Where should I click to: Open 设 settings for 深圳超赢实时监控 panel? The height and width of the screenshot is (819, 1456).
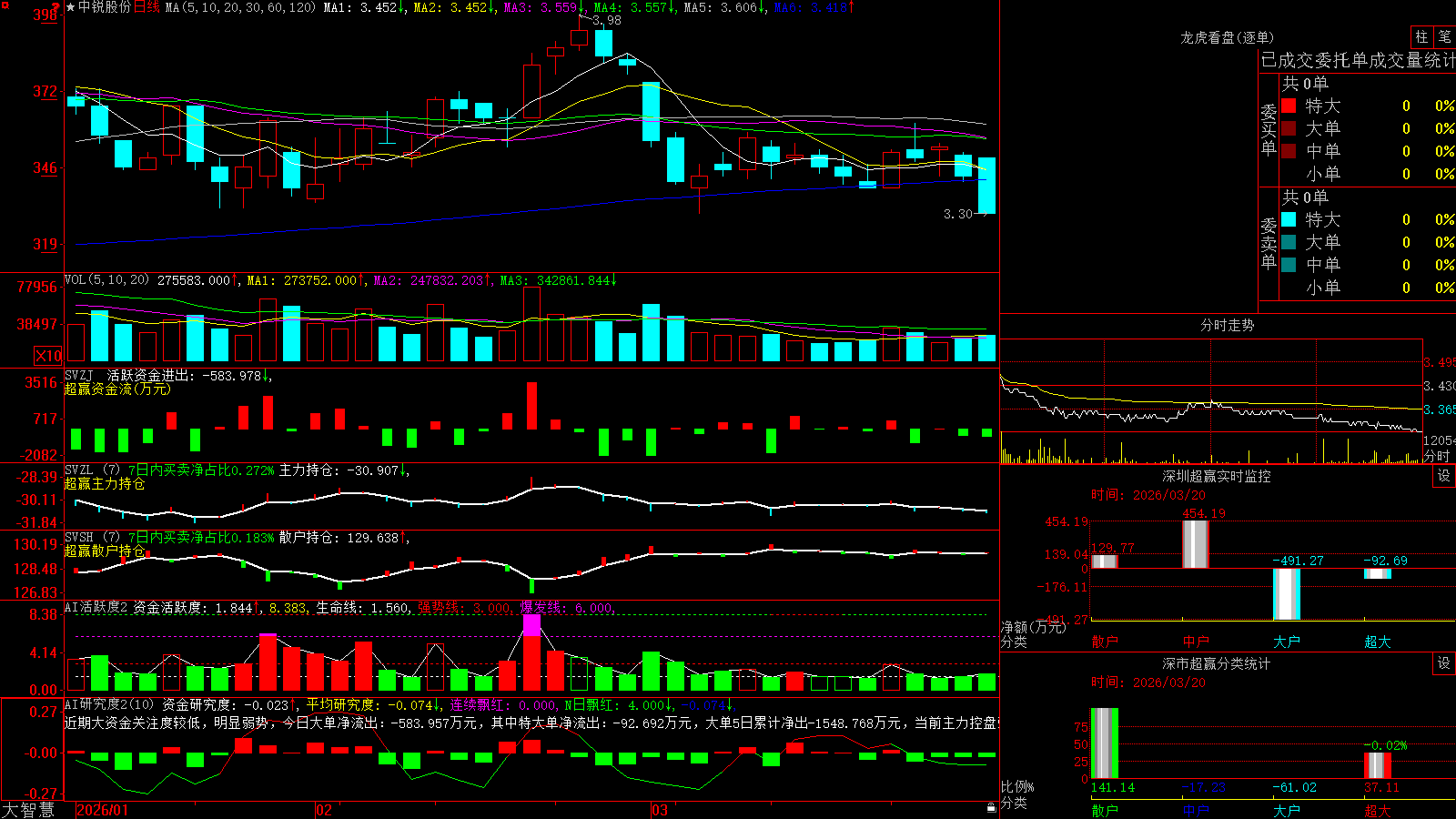(1444, 476)
